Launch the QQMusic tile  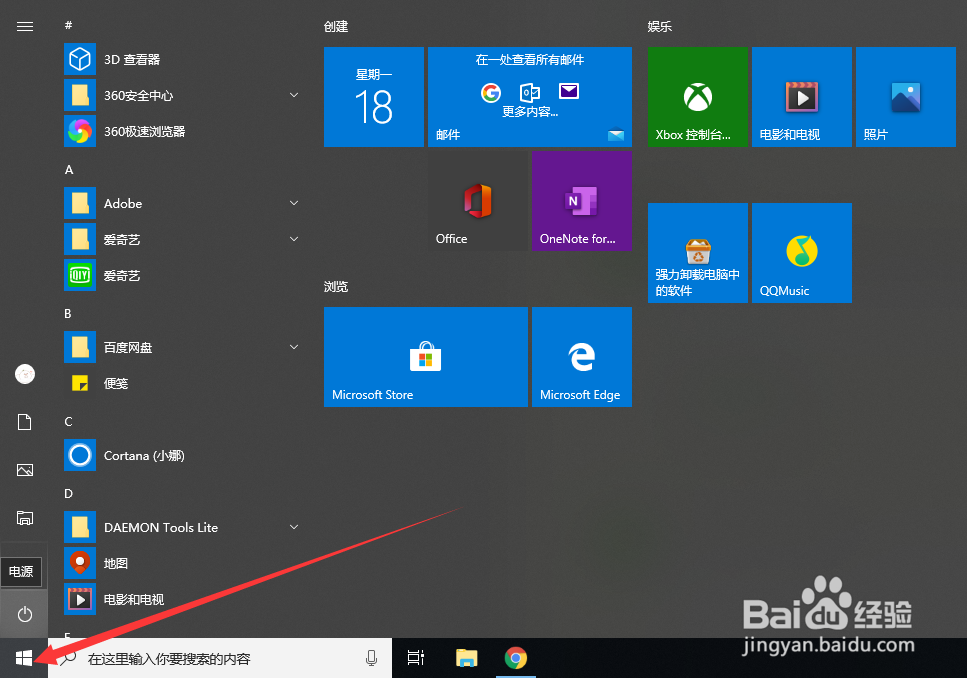pos(802,253)
